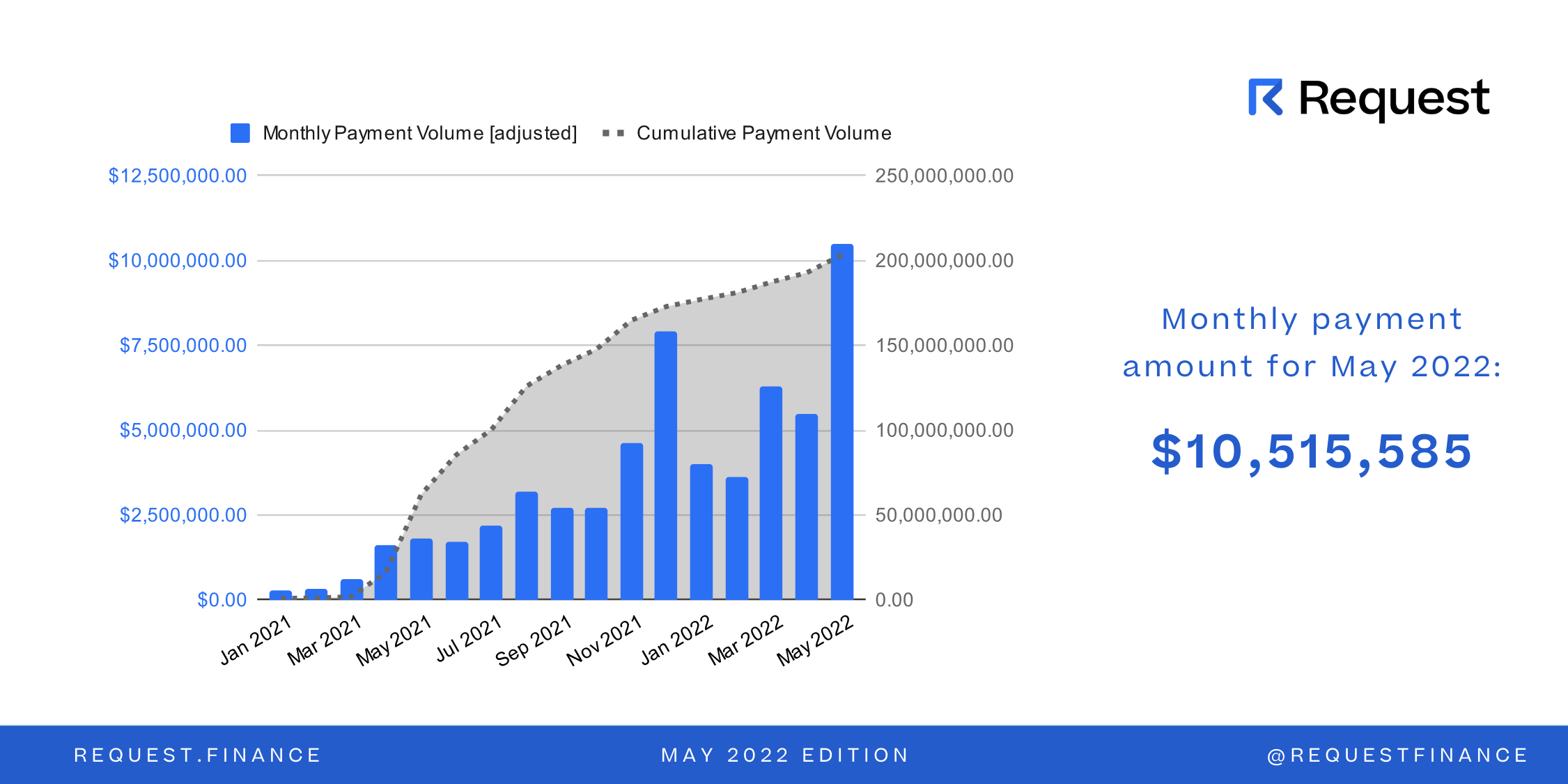The height and width of the screenshot is (784, 1568).
Task: Click the Sep 2021 x-axis label
Action: point(534,640)
